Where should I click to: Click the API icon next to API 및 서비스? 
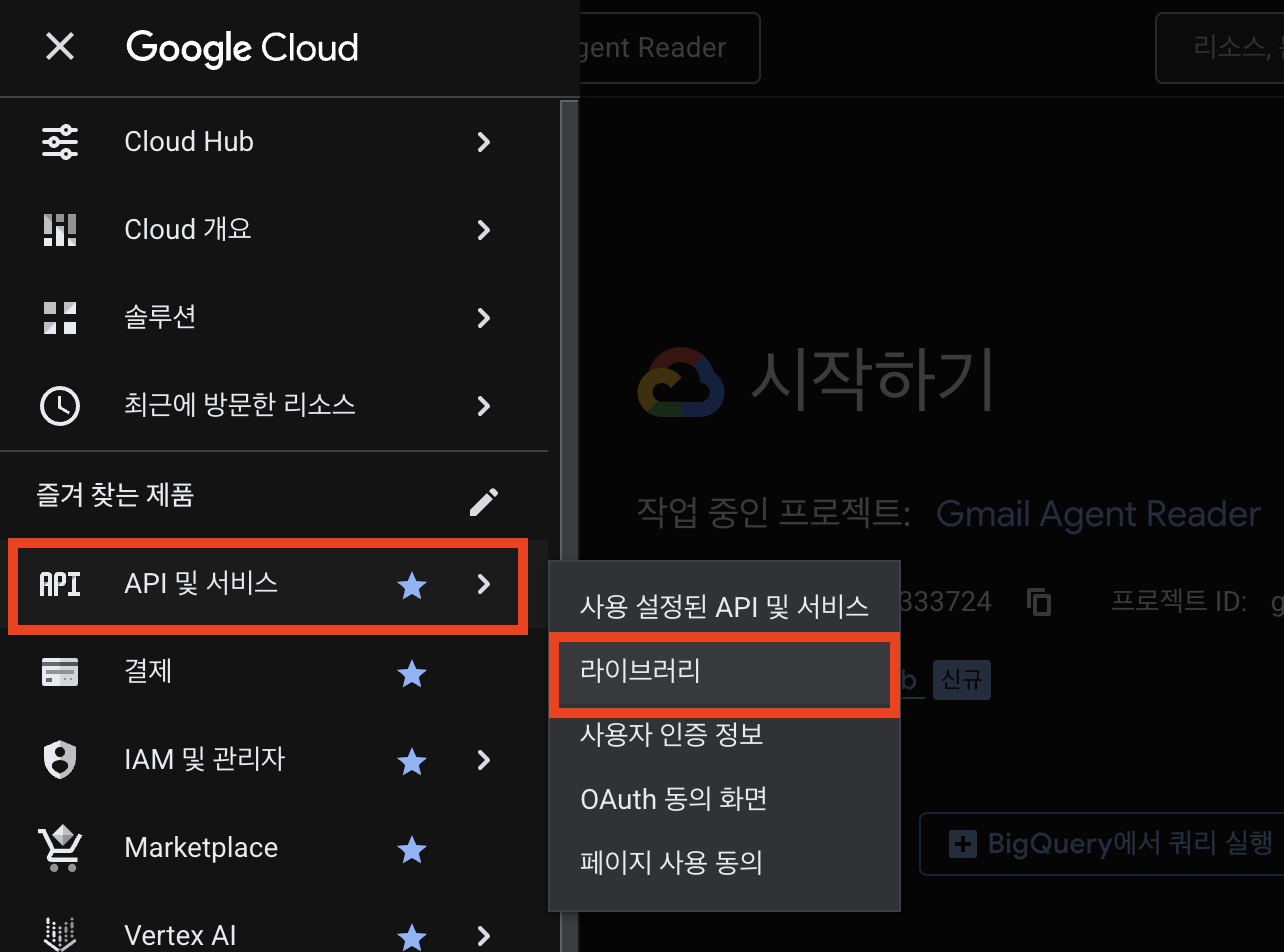pyautogui.click(x=59, y=584)
